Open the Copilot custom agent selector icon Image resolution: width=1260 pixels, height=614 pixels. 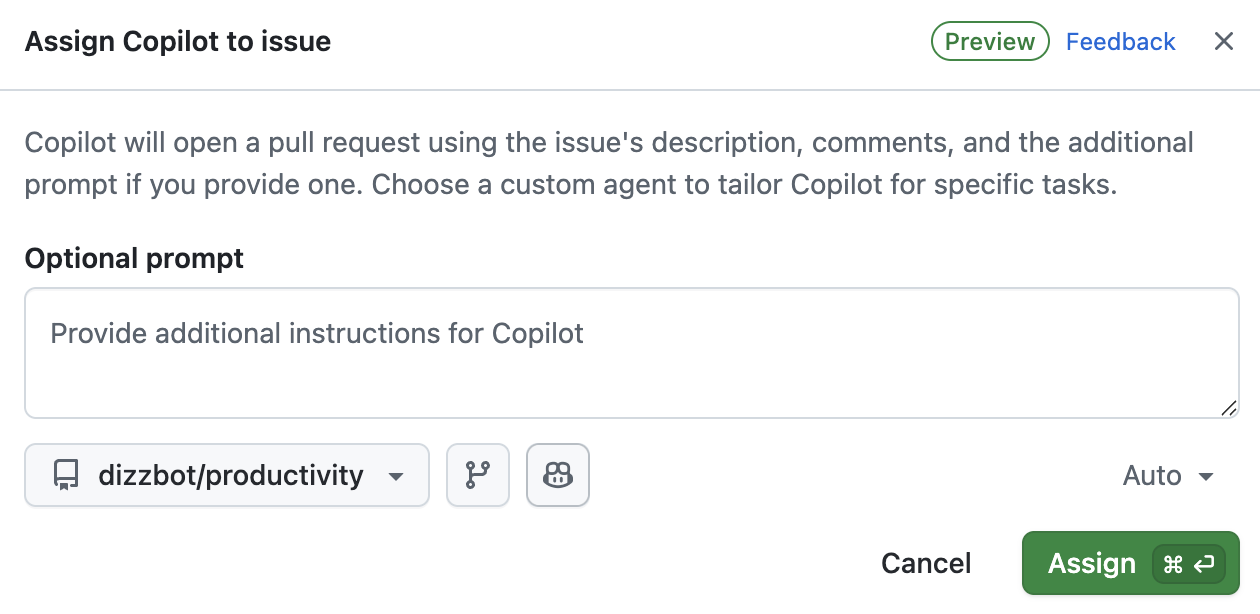[x=558, y=475]
